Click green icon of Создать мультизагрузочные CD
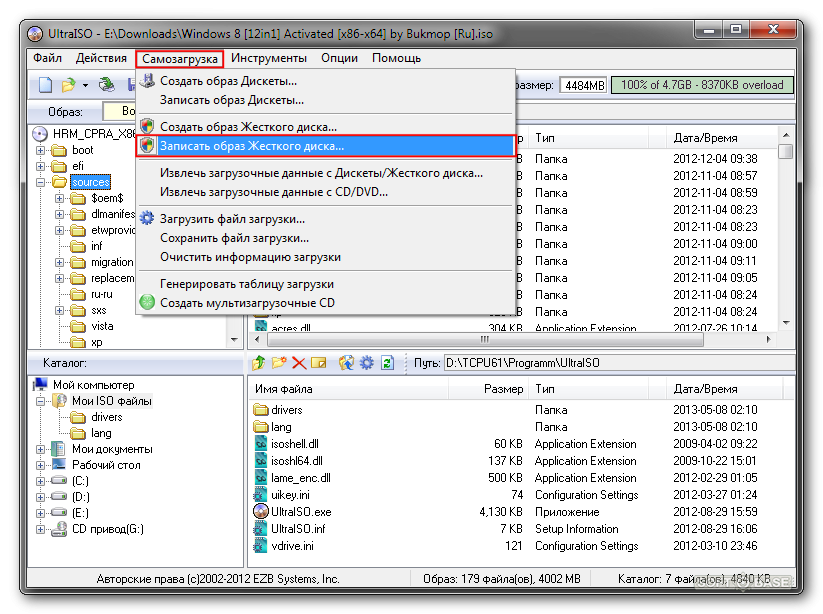This screenshot has width=823, height=614. pyautogui.click(x=147, y=302)
